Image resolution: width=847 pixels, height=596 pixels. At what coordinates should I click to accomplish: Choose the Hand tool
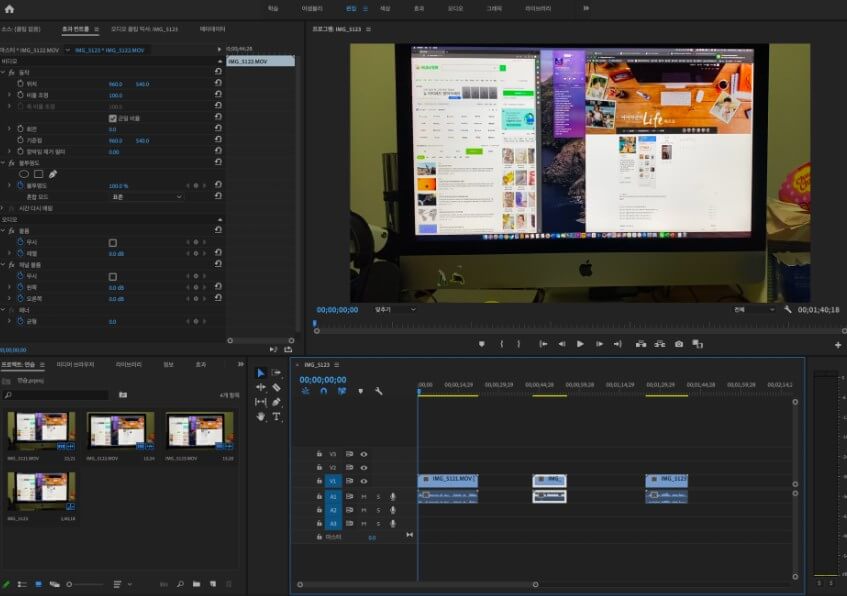[x=261, y=416]
